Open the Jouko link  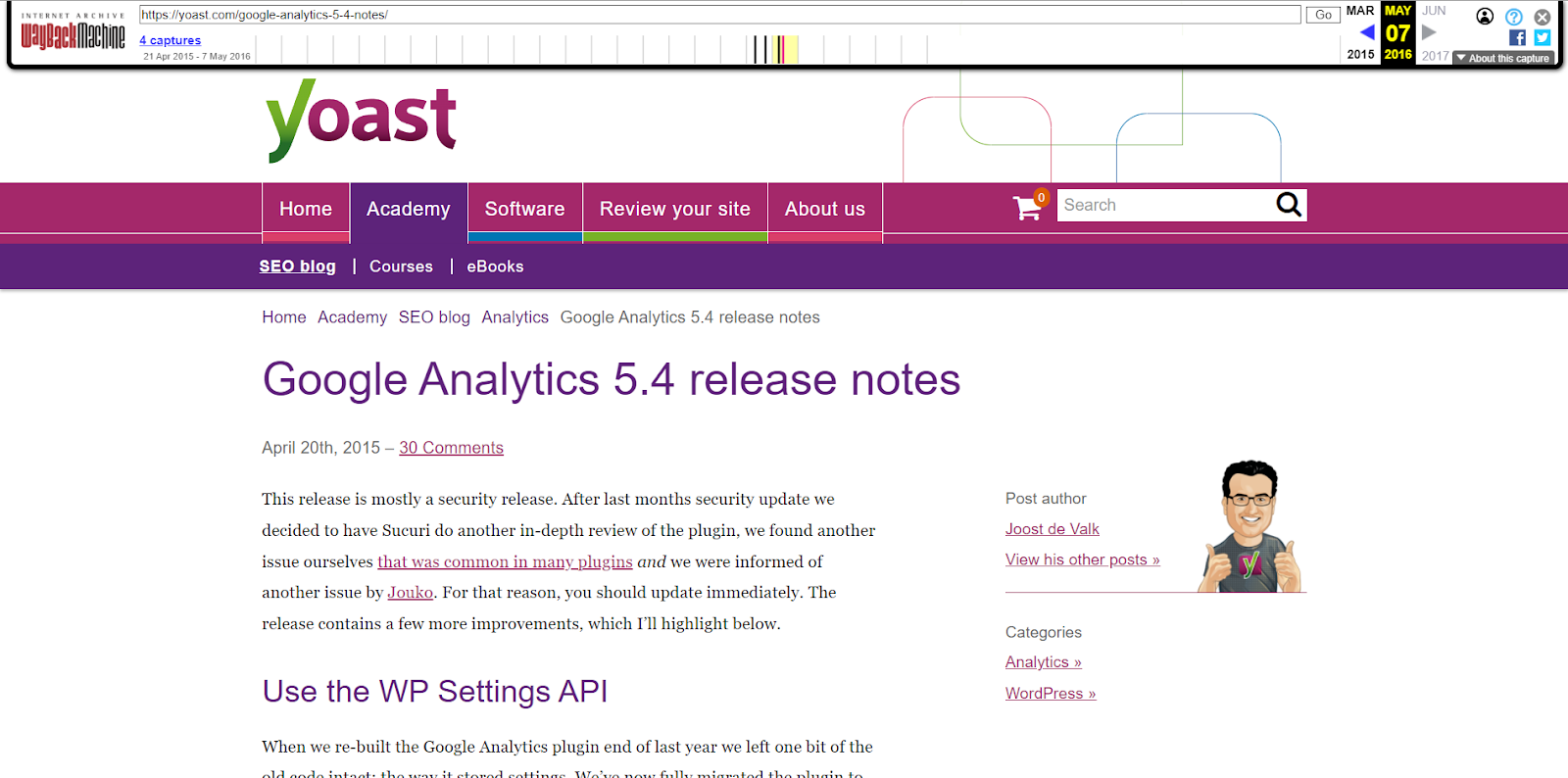pyautogui.click(x=410, y=592)
